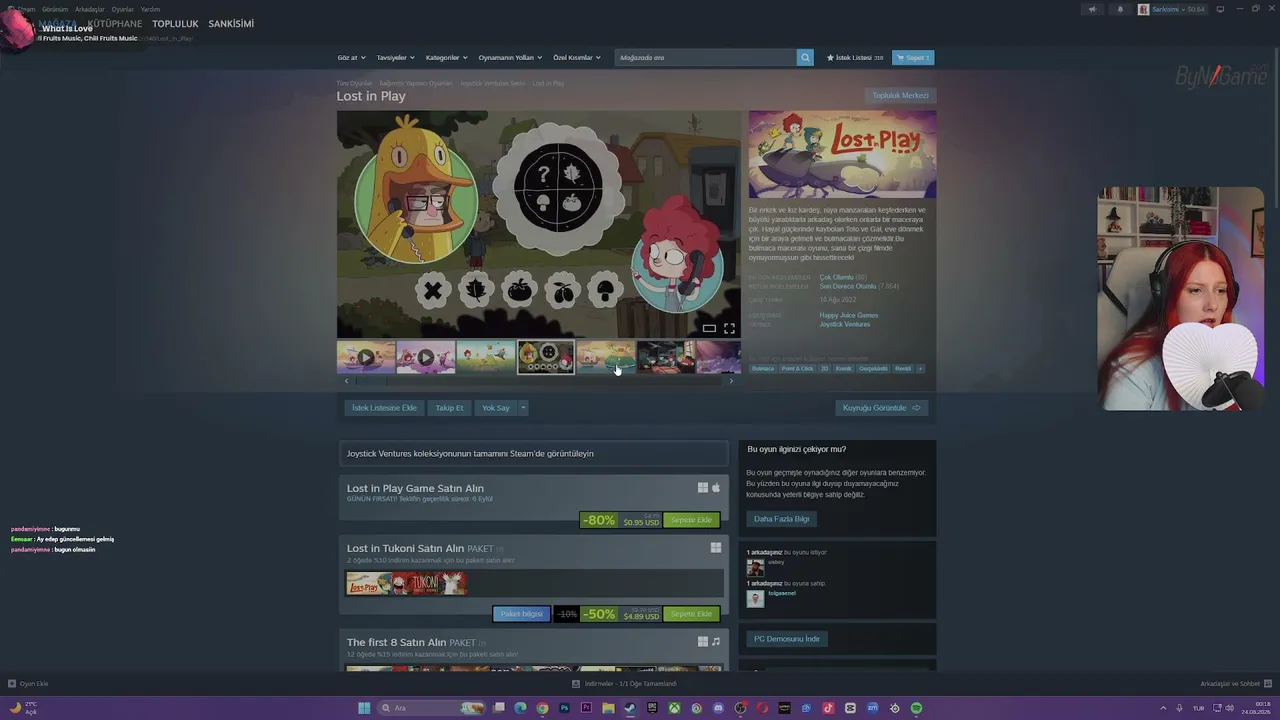Screen dimensions: 1280x720
Task: Click the Steam announcements megaphone icon
Action: [x=1092, y=9]
